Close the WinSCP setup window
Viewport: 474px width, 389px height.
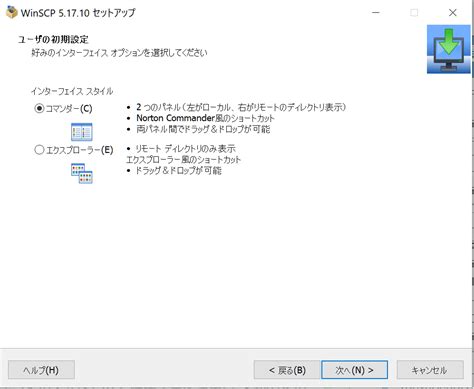(452, 13)
